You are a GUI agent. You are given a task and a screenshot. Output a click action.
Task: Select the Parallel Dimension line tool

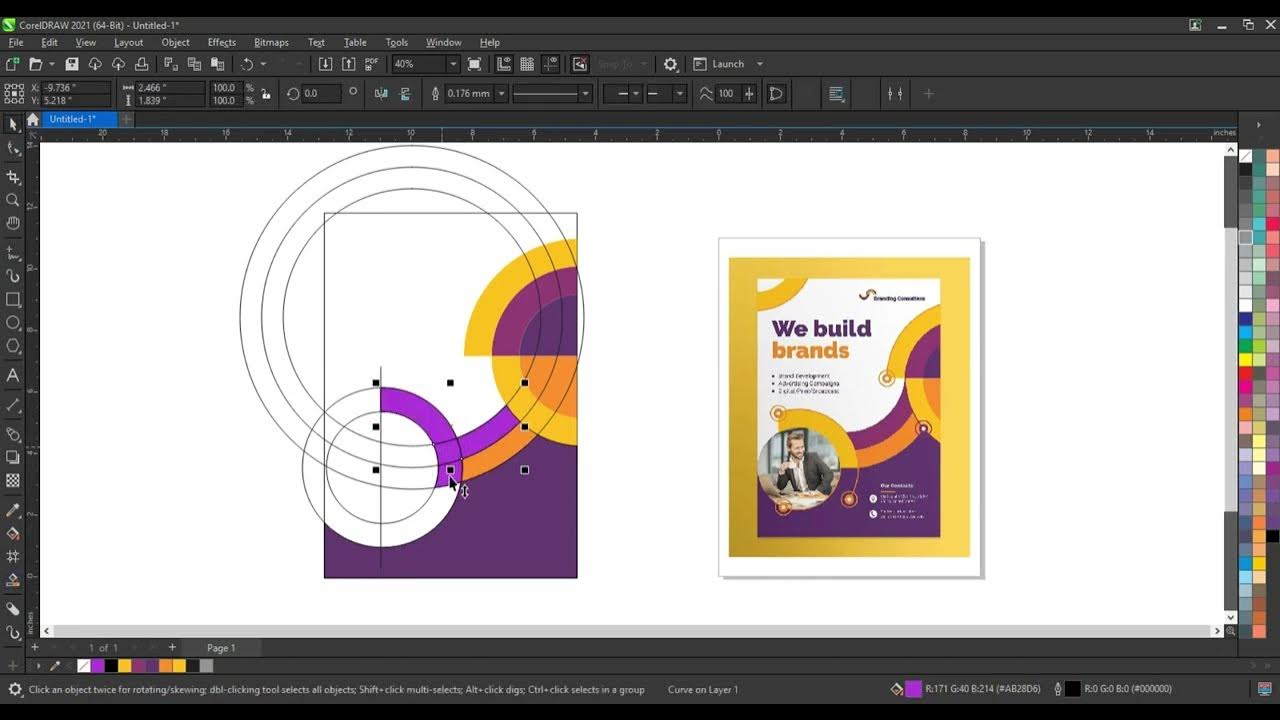coord(13,405)
